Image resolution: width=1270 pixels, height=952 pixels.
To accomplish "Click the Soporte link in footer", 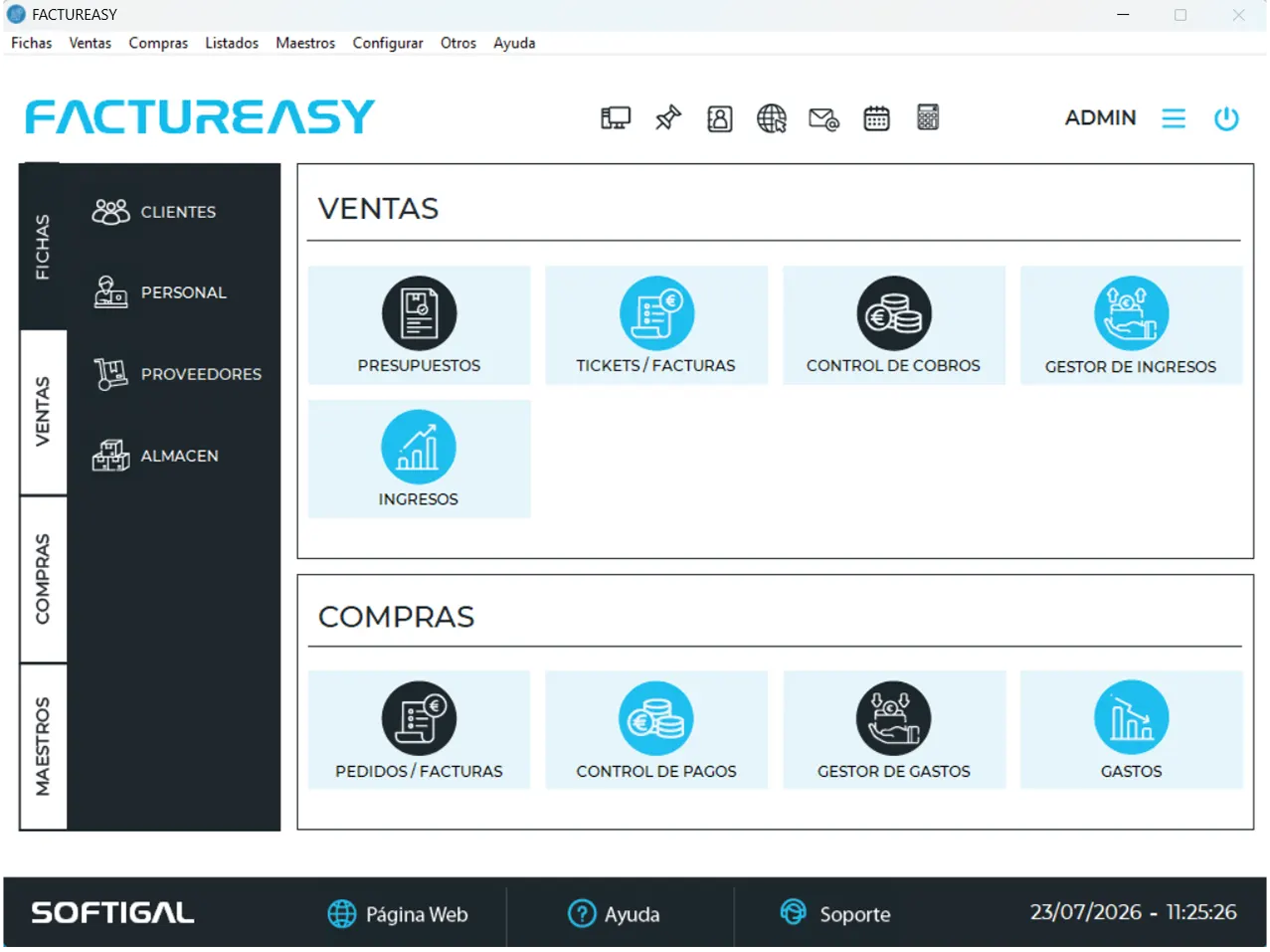I will 835,913.
